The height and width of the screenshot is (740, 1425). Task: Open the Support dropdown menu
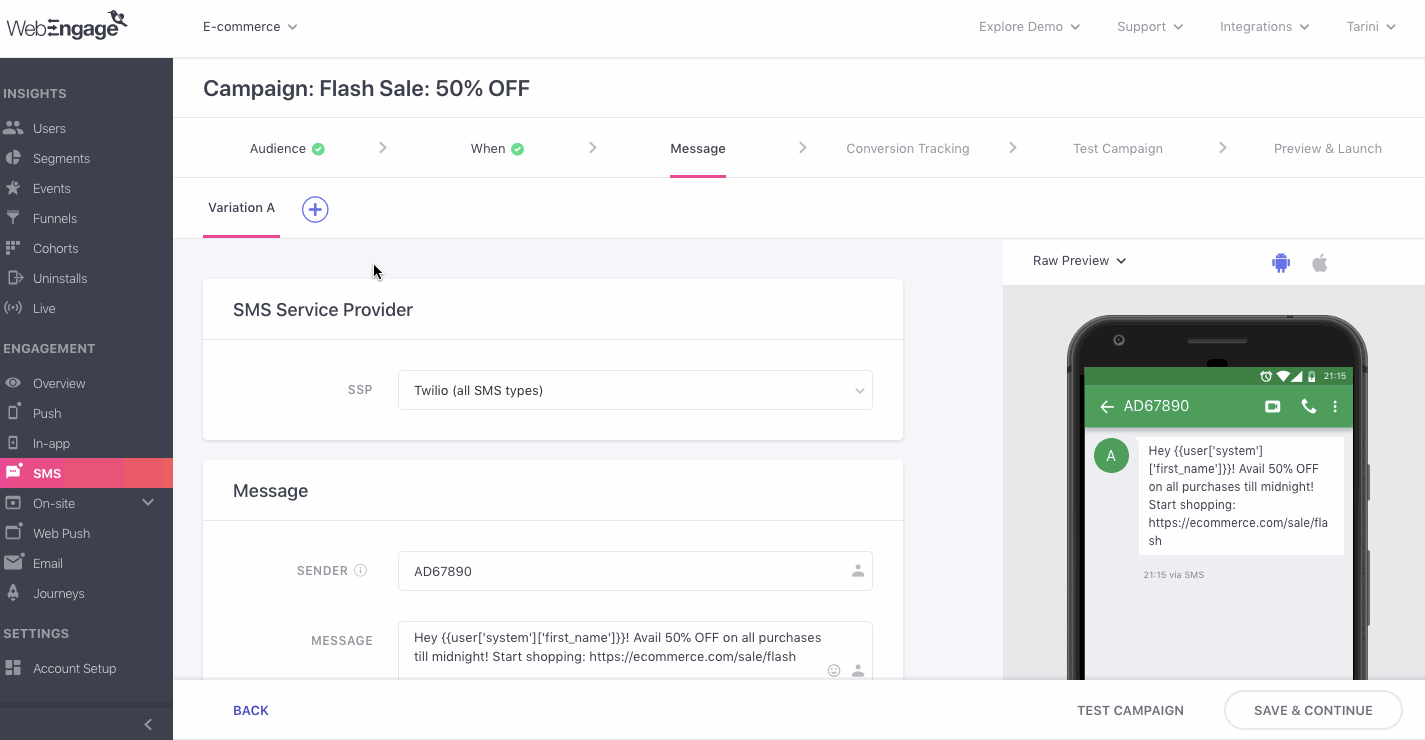point(1150,27)
